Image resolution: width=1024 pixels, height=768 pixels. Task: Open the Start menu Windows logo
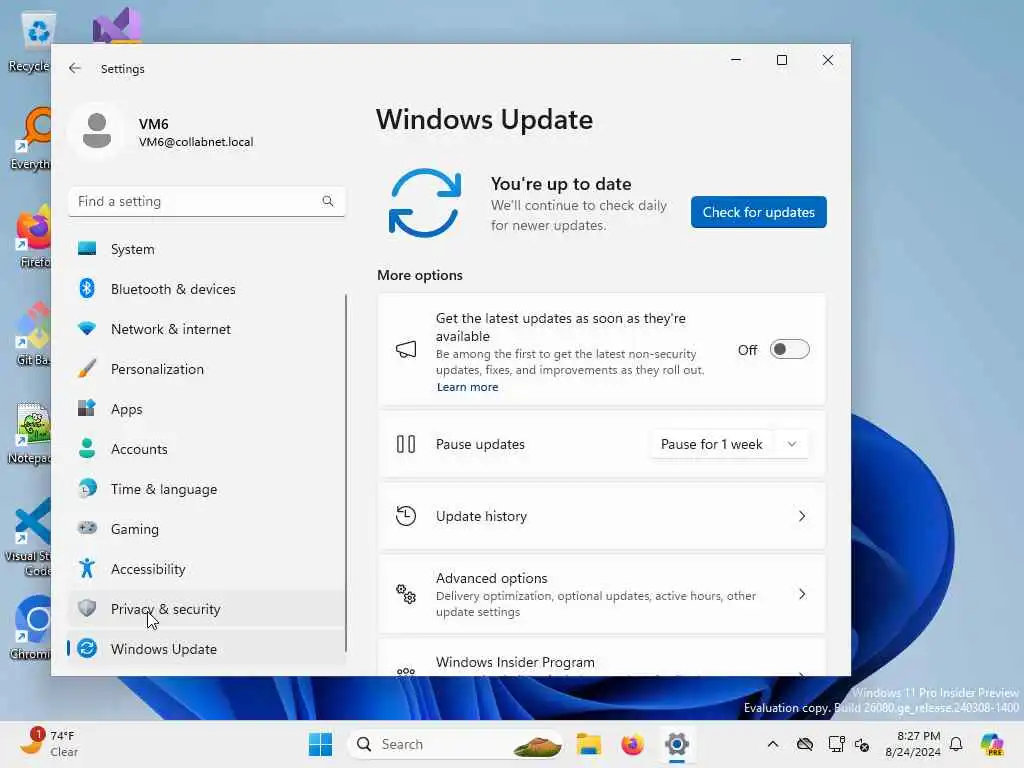320,744
